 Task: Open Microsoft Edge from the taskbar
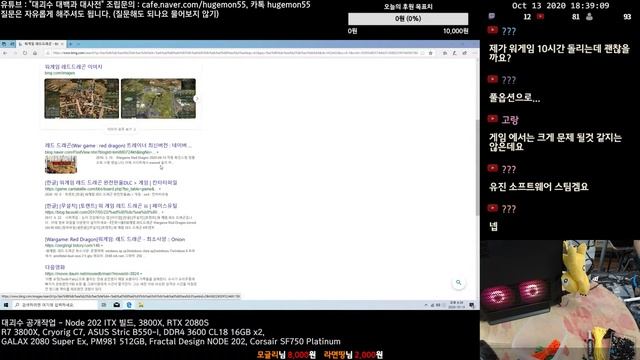[129, 305]
